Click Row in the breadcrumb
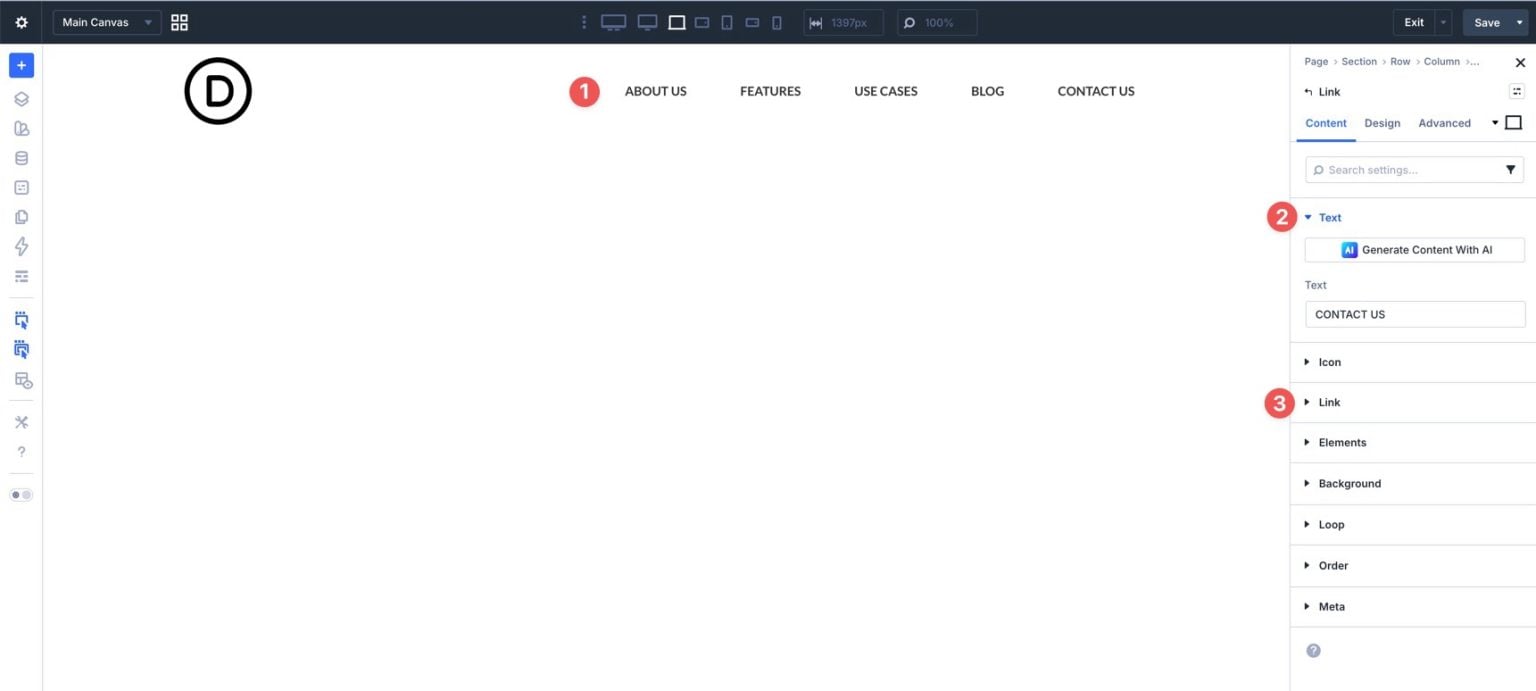Screen dimensions: 1536x691 click(x=1400, y=62)
